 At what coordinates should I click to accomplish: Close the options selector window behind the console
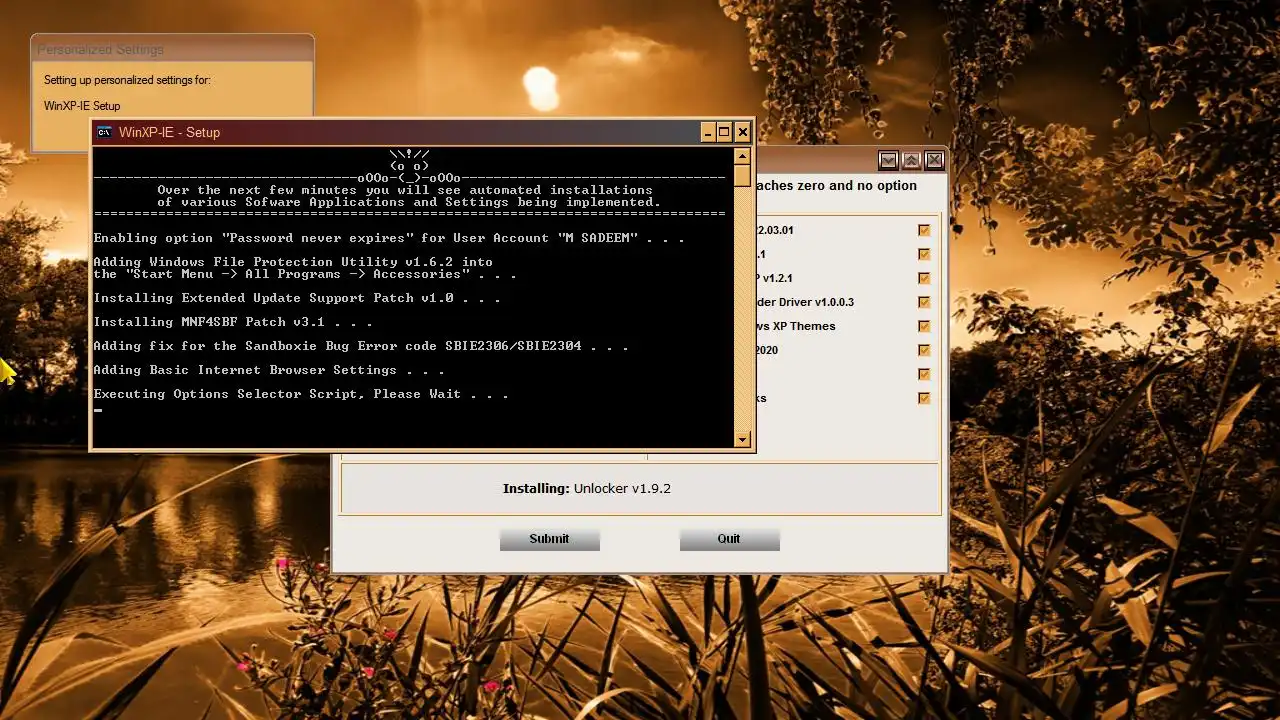[x=934, y=160]
